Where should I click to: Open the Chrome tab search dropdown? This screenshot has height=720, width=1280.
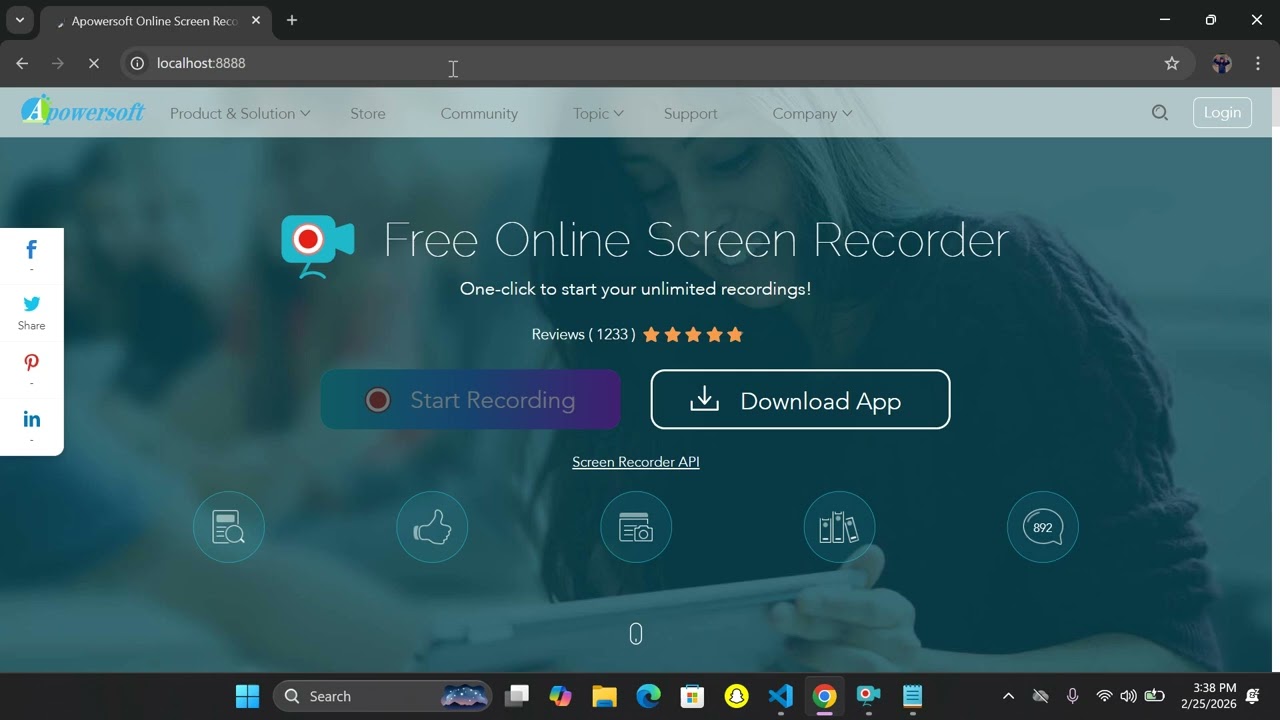[19, 20]
